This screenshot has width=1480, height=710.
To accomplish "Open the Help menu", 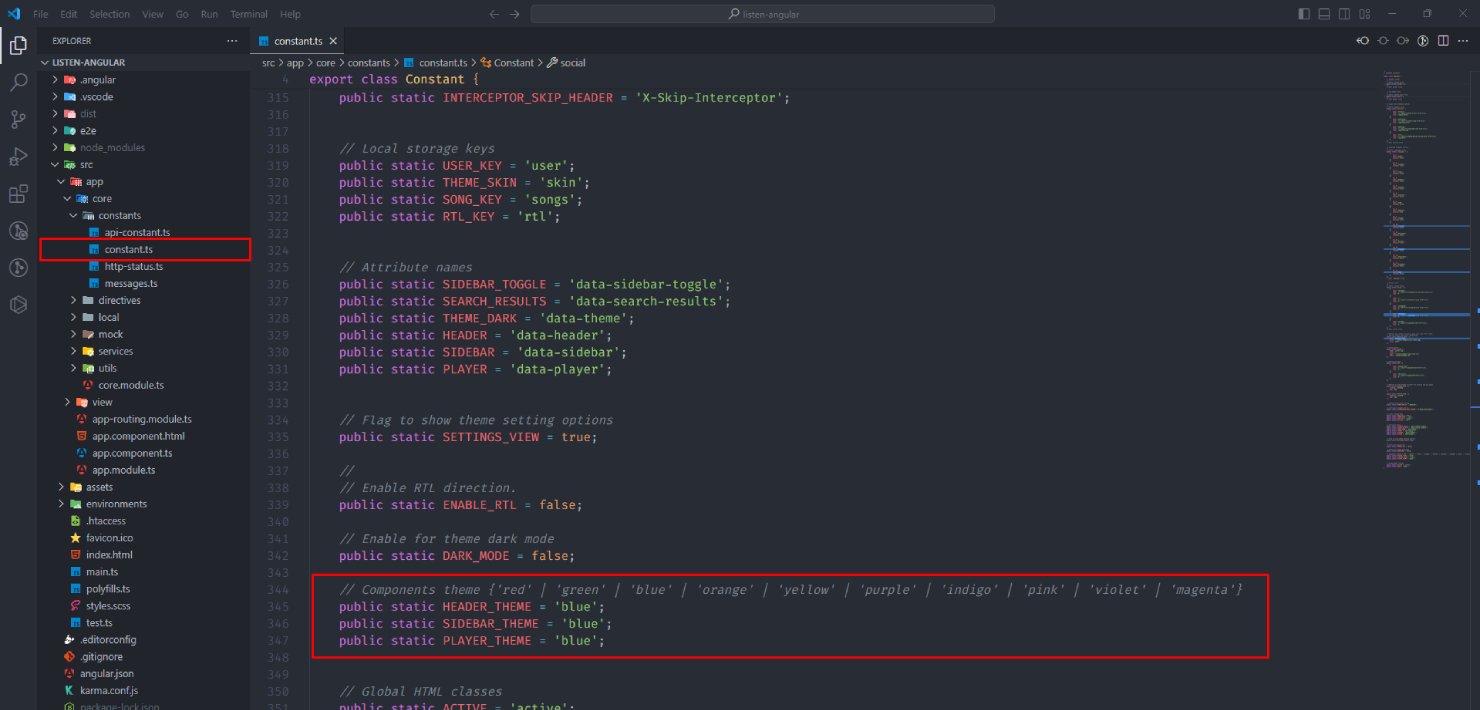I will [x=290, y=14].
